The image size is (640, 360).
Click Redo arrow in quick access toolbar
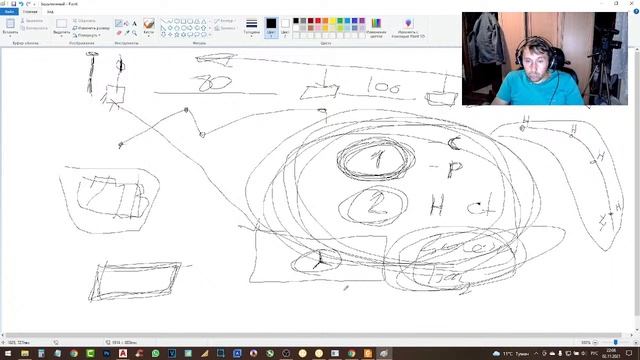pyautogui.click(x=28, y=4)
